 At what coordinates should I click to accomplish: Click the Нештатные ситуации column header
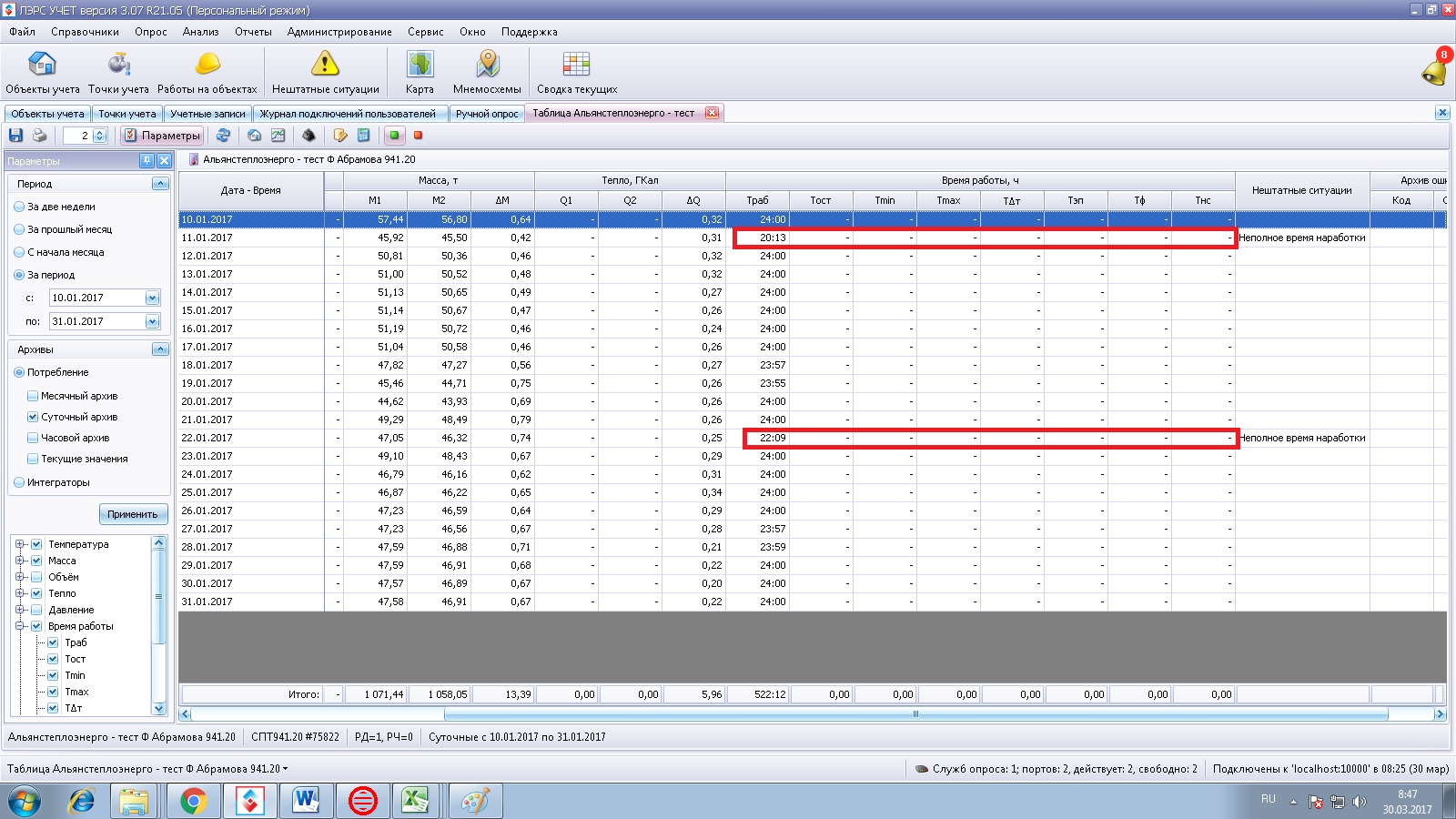[x=1302, y=190]
